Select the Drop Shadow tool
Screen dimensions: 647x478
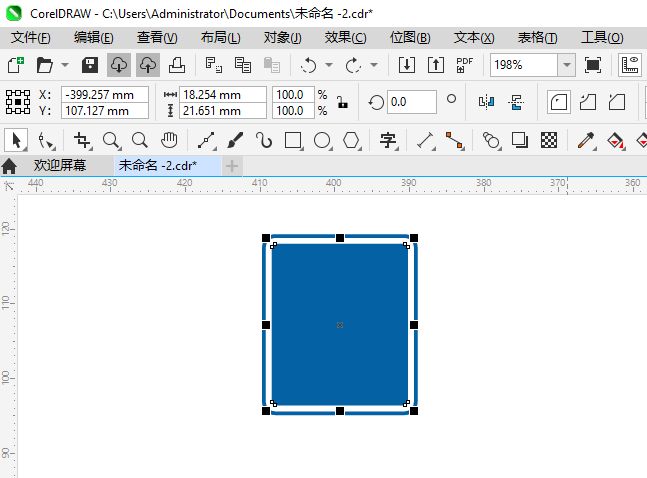pyautogui.click(x=520, y=140)
